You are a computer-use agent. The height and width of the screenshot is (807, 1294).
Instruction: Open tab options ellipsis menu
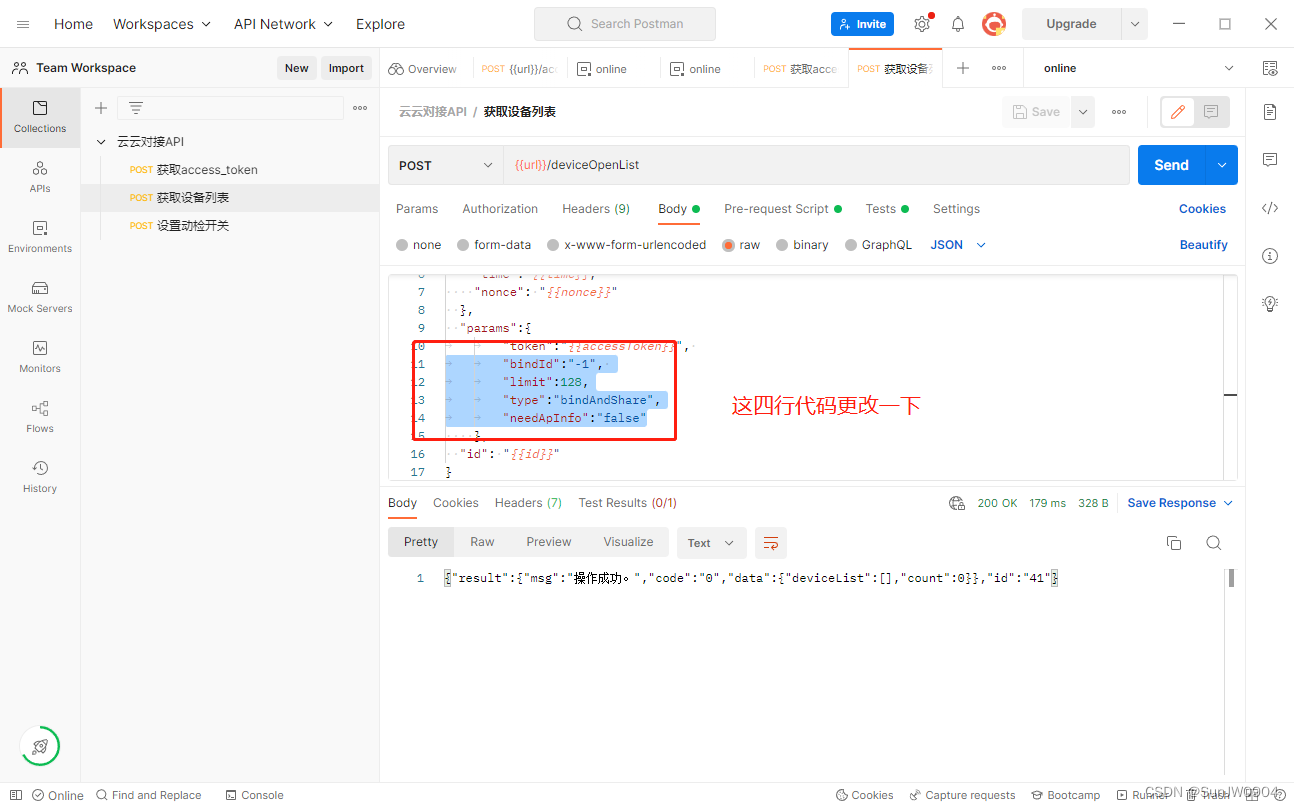[999, 68]
